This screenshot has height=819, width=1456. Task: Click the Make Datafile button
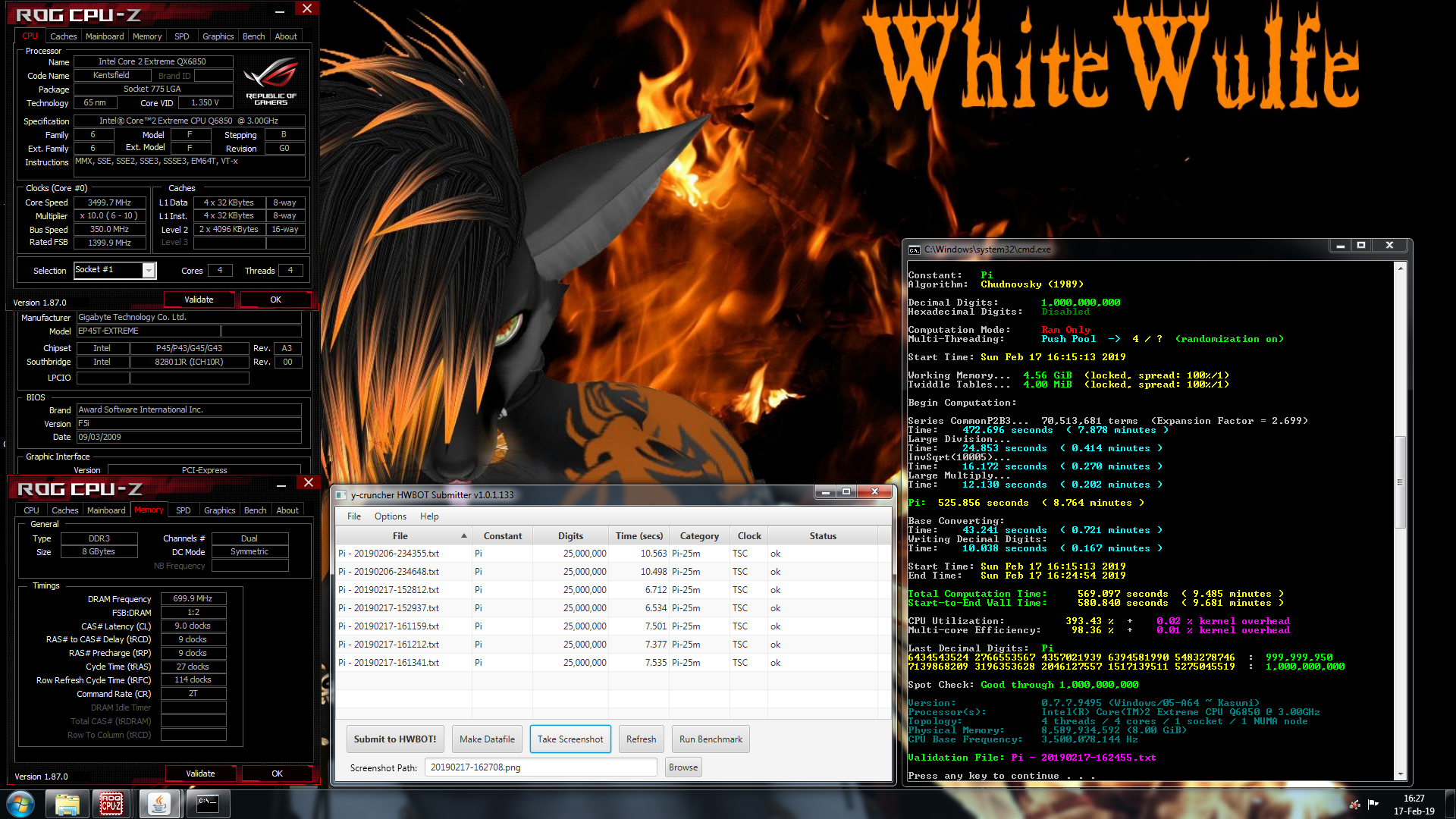(487, 739)
